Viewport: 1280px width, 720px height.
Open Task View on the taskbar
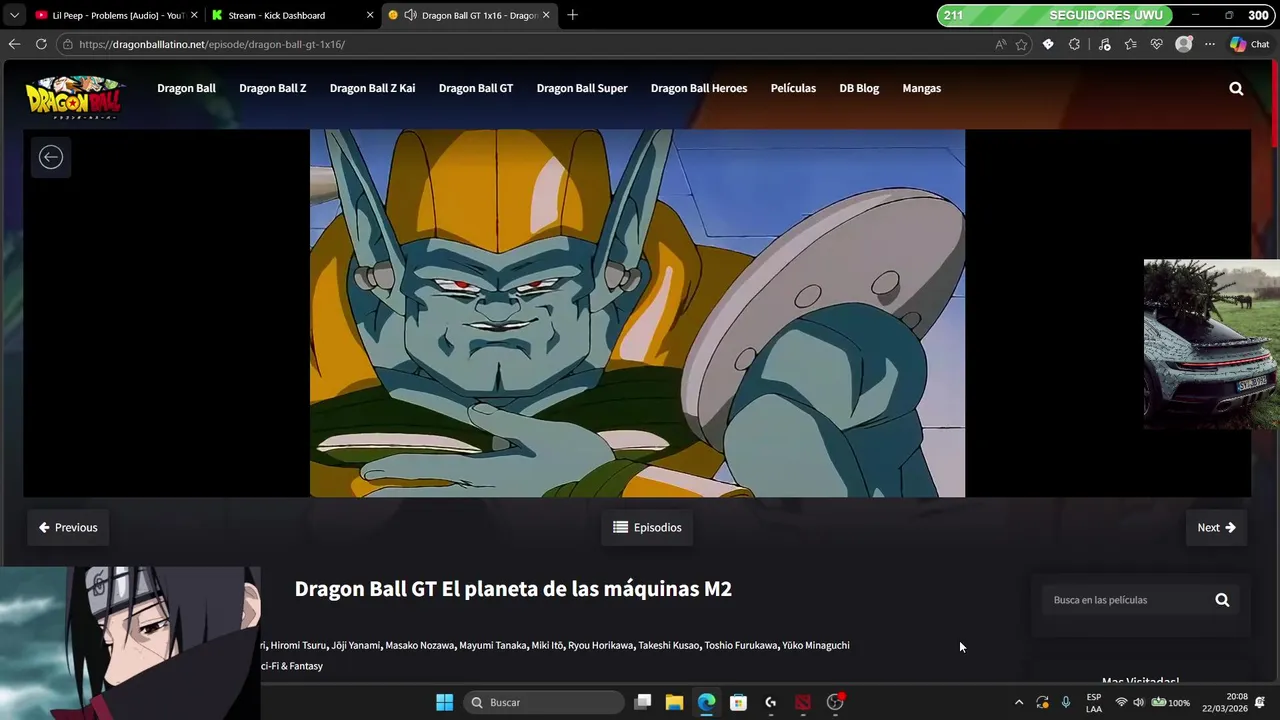643,702
